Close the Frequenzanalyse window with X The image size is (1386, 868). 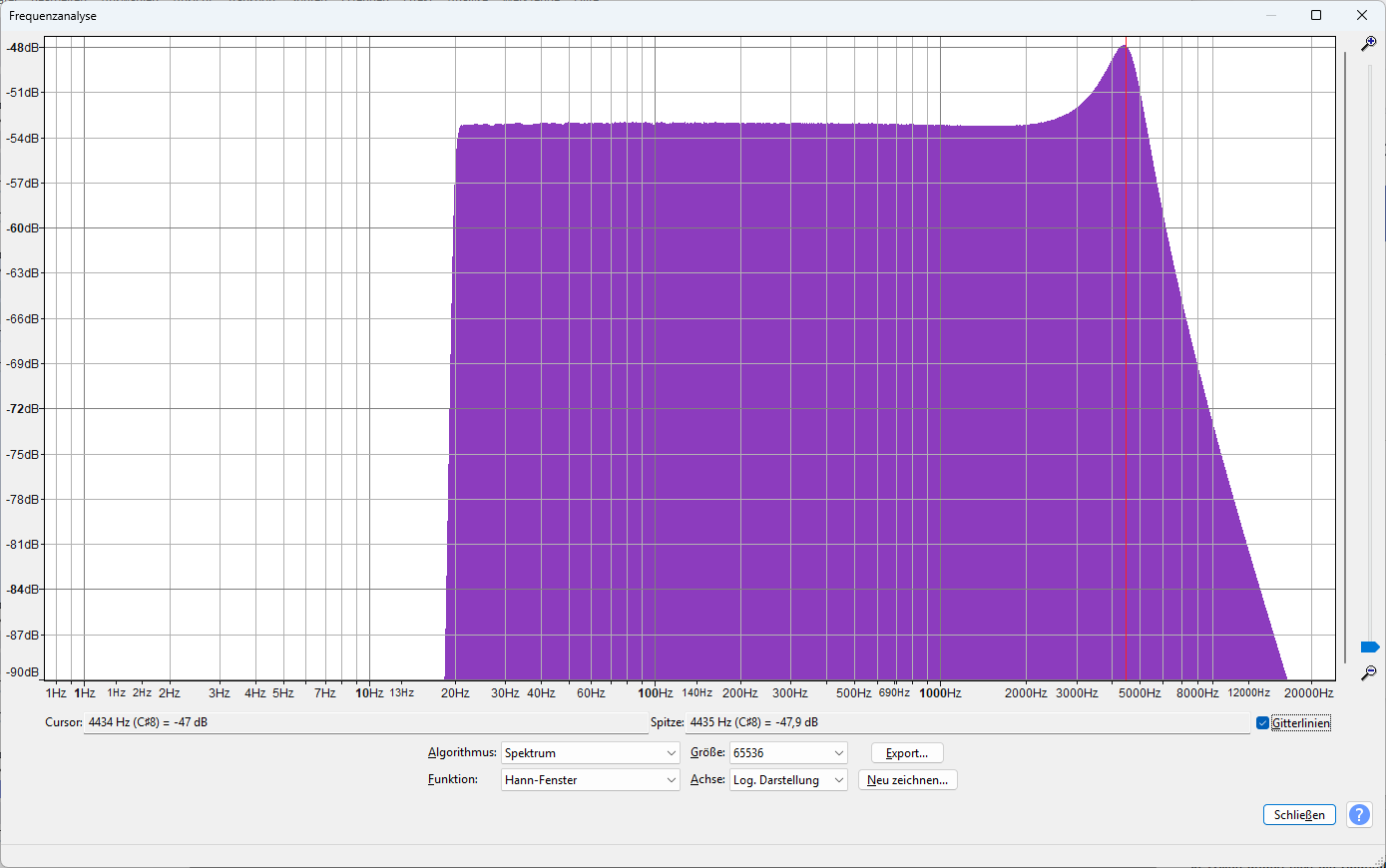pos(1362,15)
